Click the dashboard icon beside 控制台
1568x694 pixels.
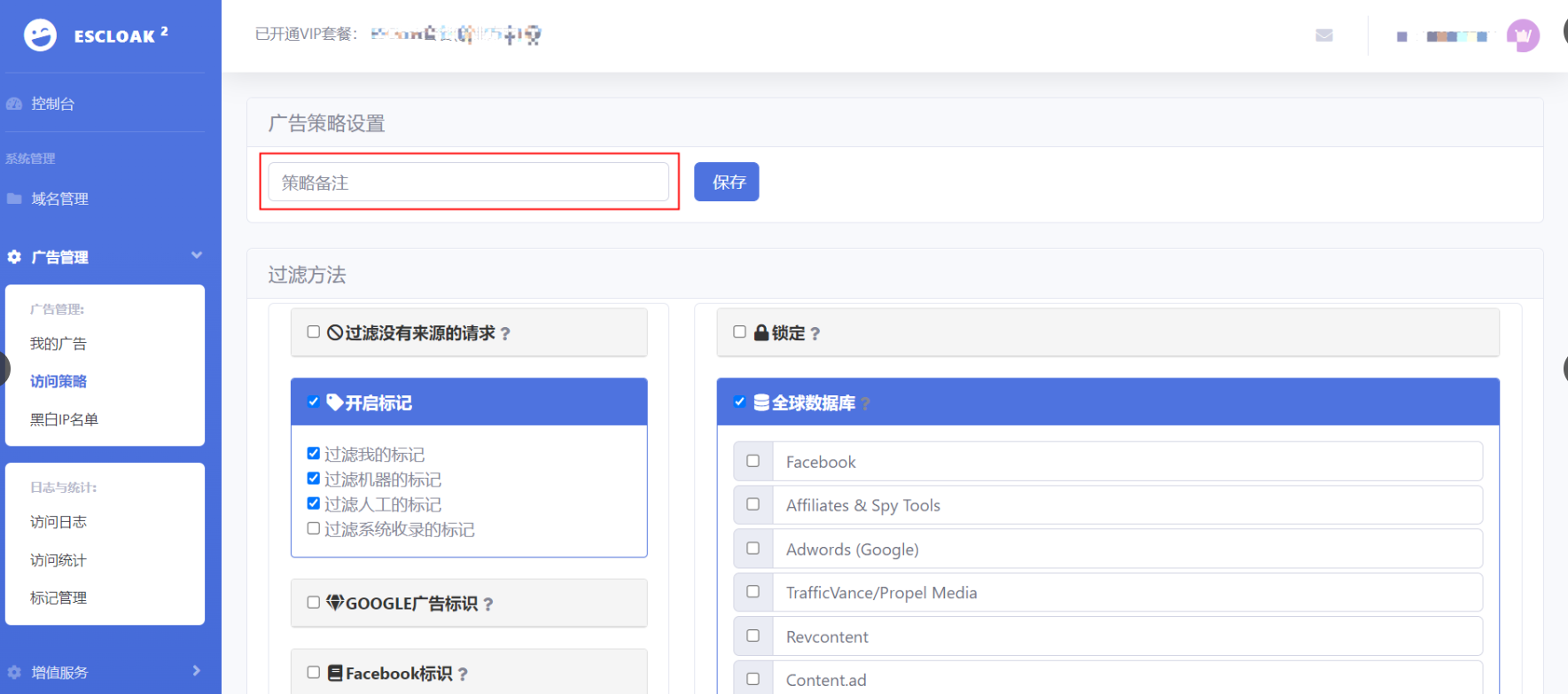[x=14, y=104]
